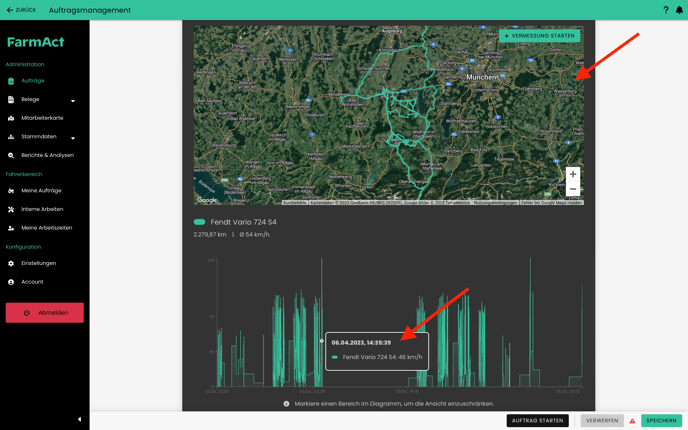Click Vermessung Starten on the map
This screenshot has height=430, width=688.
point(539,36)
